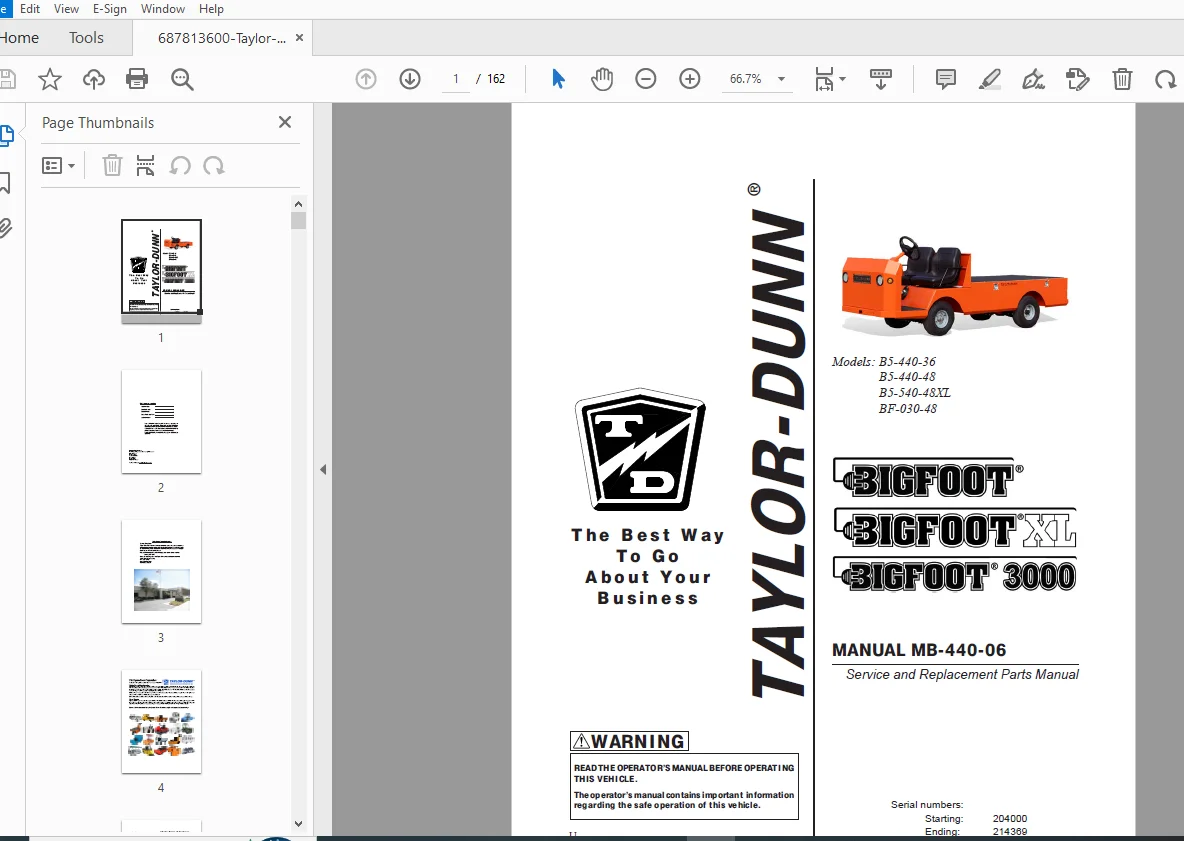This screenshot has height=841, width=1184.
Task: Open the Help menu
Action: [211, 9]
